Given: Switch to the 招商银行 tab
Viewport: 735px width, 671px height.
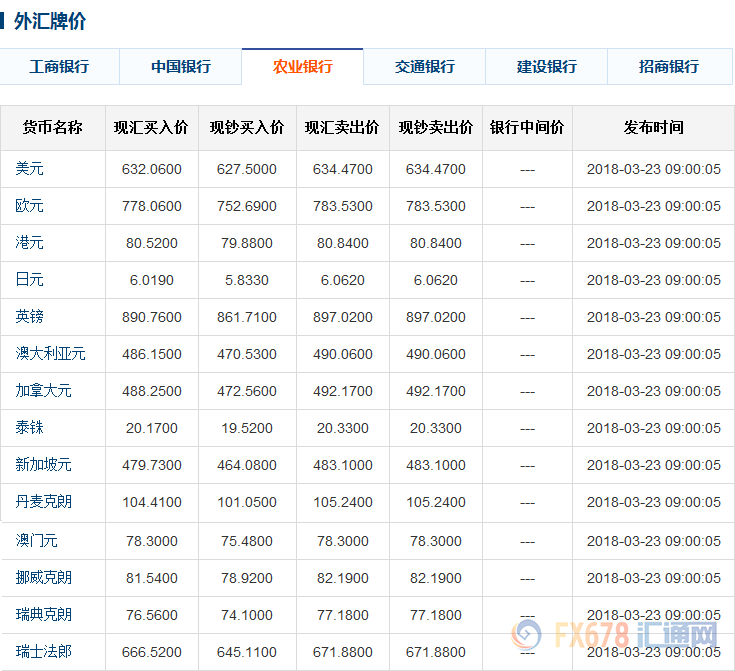Looking at the screenshot, I should pyautogui.click(x=669, y=67).
